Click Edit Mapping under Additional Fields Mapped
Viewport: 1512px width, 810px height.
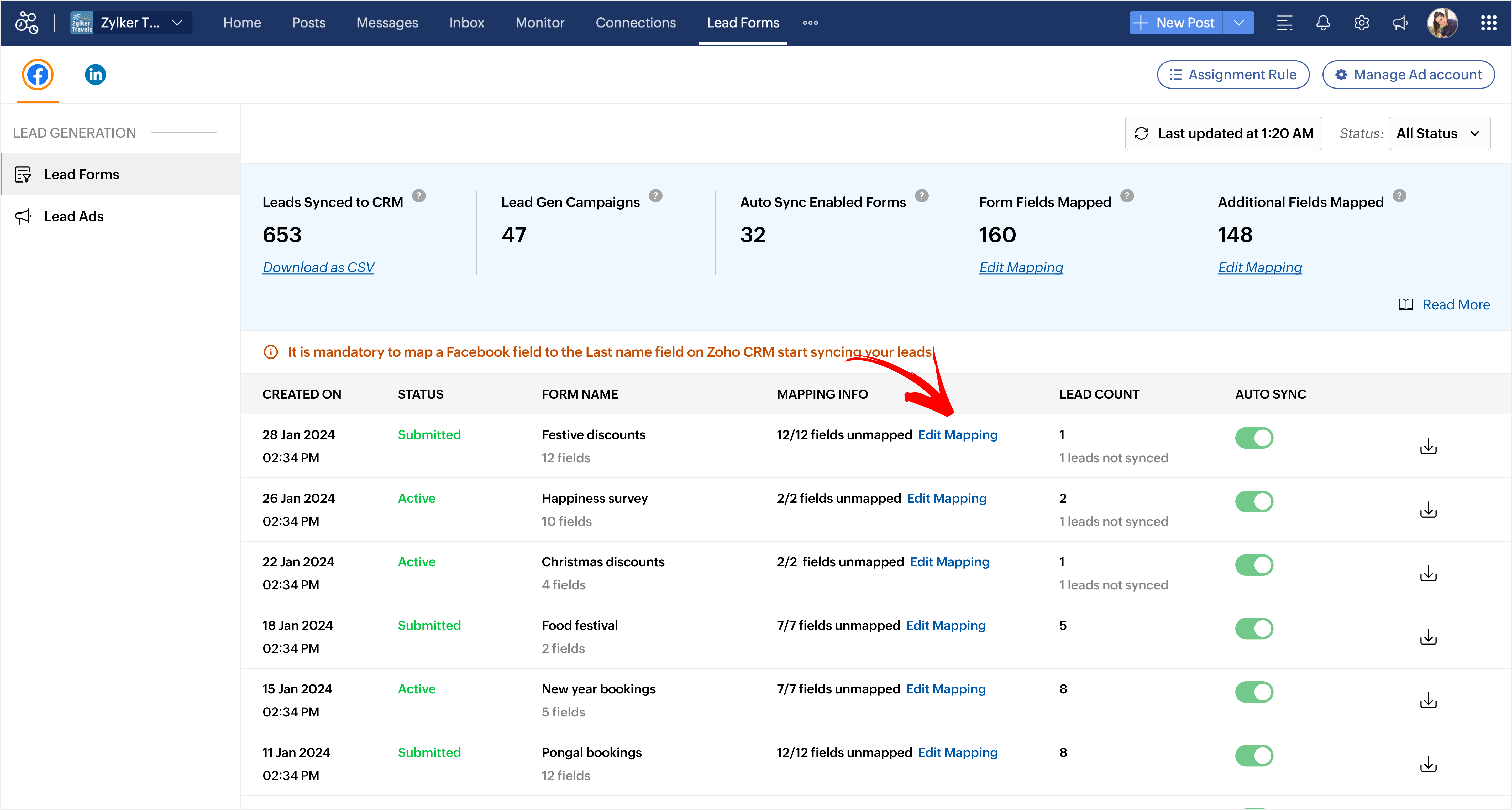click(1260, 267)
